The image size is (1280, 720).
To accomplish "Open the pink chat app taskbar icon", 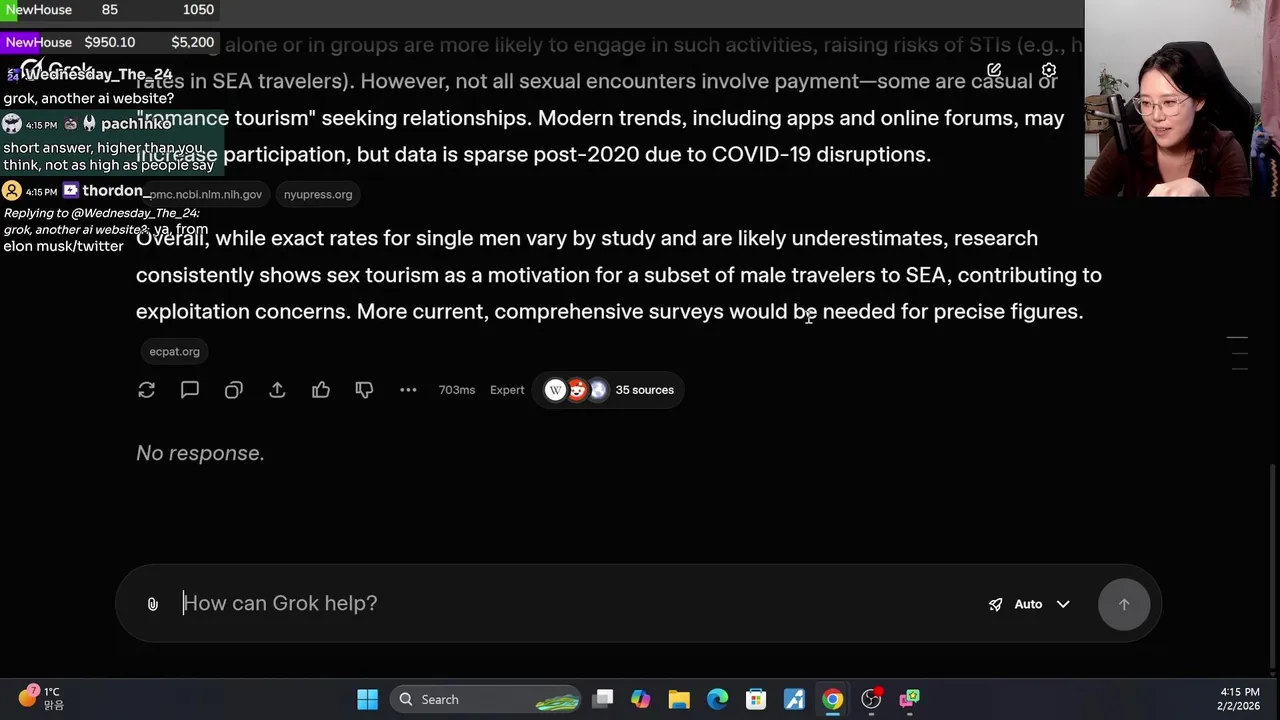I will click(910, 699).
